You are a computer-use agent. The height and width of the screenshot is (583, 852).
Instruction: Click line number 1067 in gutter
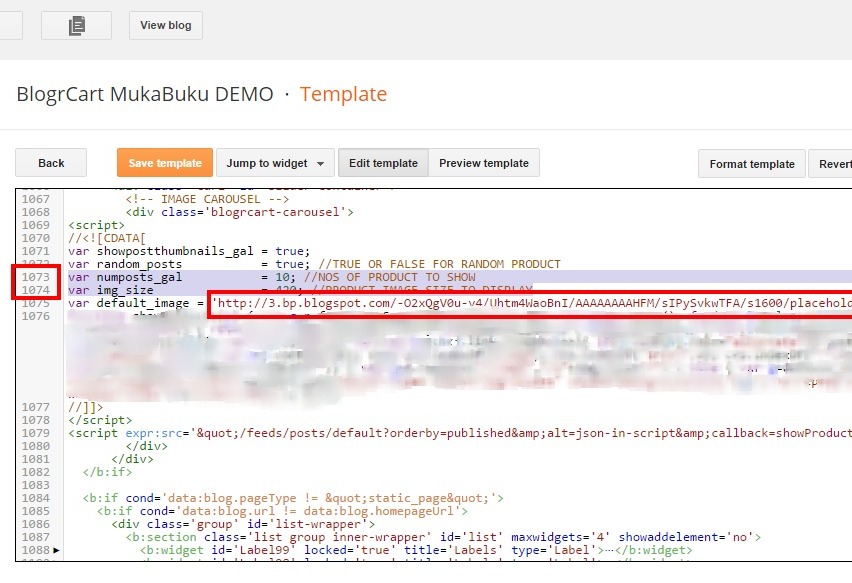click(36, 199)
